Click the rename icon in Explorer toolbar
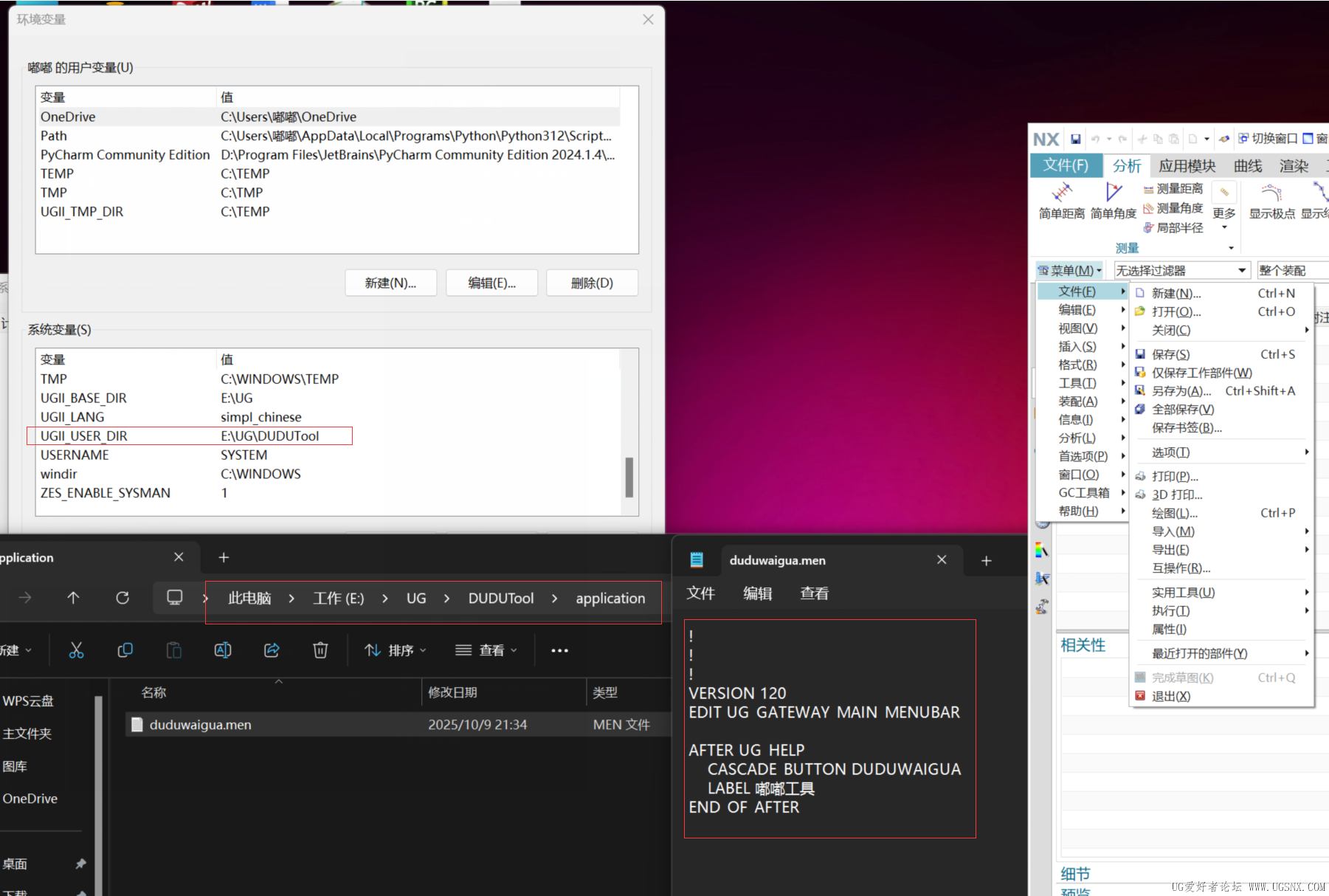Image resolution: width=1329 pixels, height=896 pixels. click(x=222, y=650)
